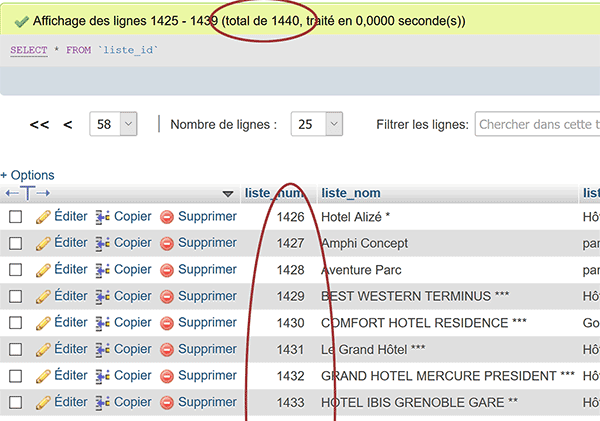Image resolution: width=600 pixels, height=421 pixels.
Task: Click cell value 1429 in liste_num
Action: (290, 297)
